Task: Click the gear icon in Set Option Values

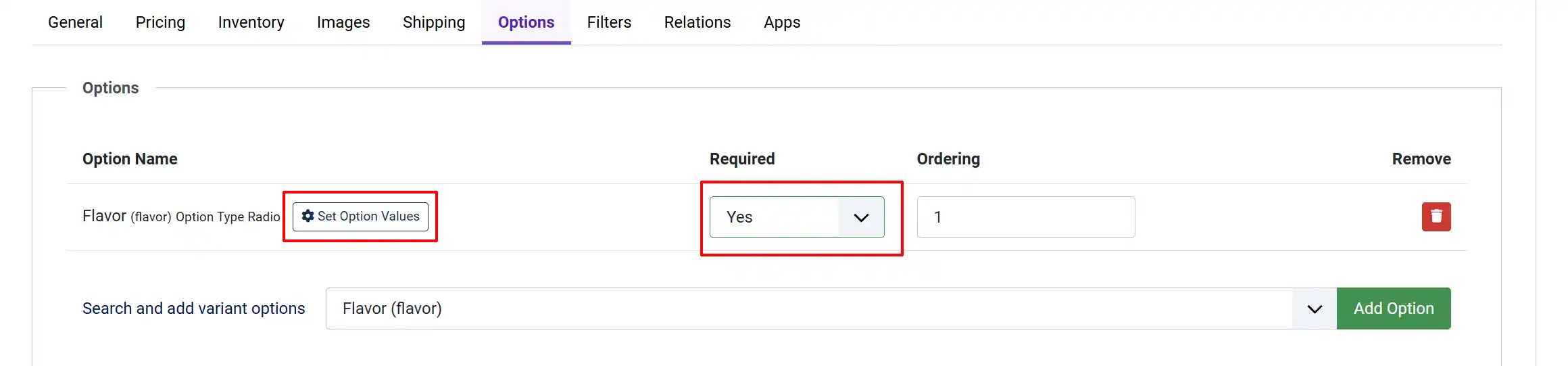Action: pyautogui.click(x=308, y=216)
